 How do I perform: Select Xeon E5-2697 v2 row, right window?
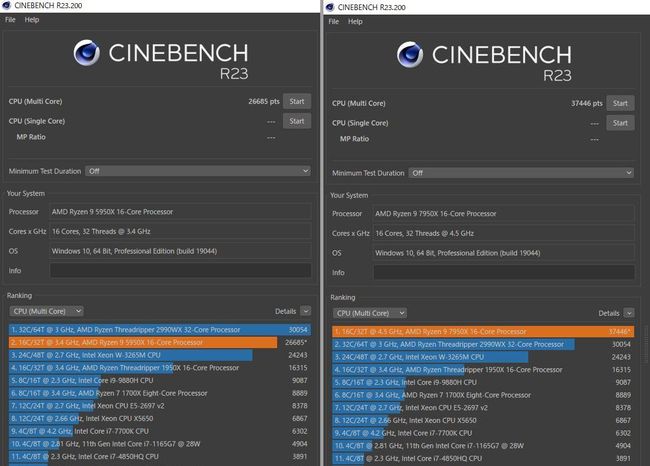(483, 408)
